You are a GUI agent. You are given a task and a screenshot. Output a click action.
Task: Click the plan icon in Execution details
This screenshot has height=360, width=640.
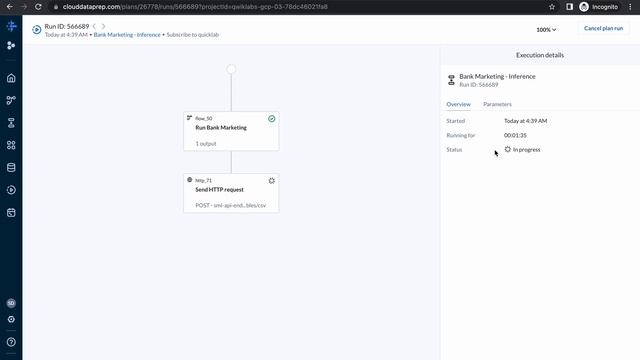click(x=451, y=80)
